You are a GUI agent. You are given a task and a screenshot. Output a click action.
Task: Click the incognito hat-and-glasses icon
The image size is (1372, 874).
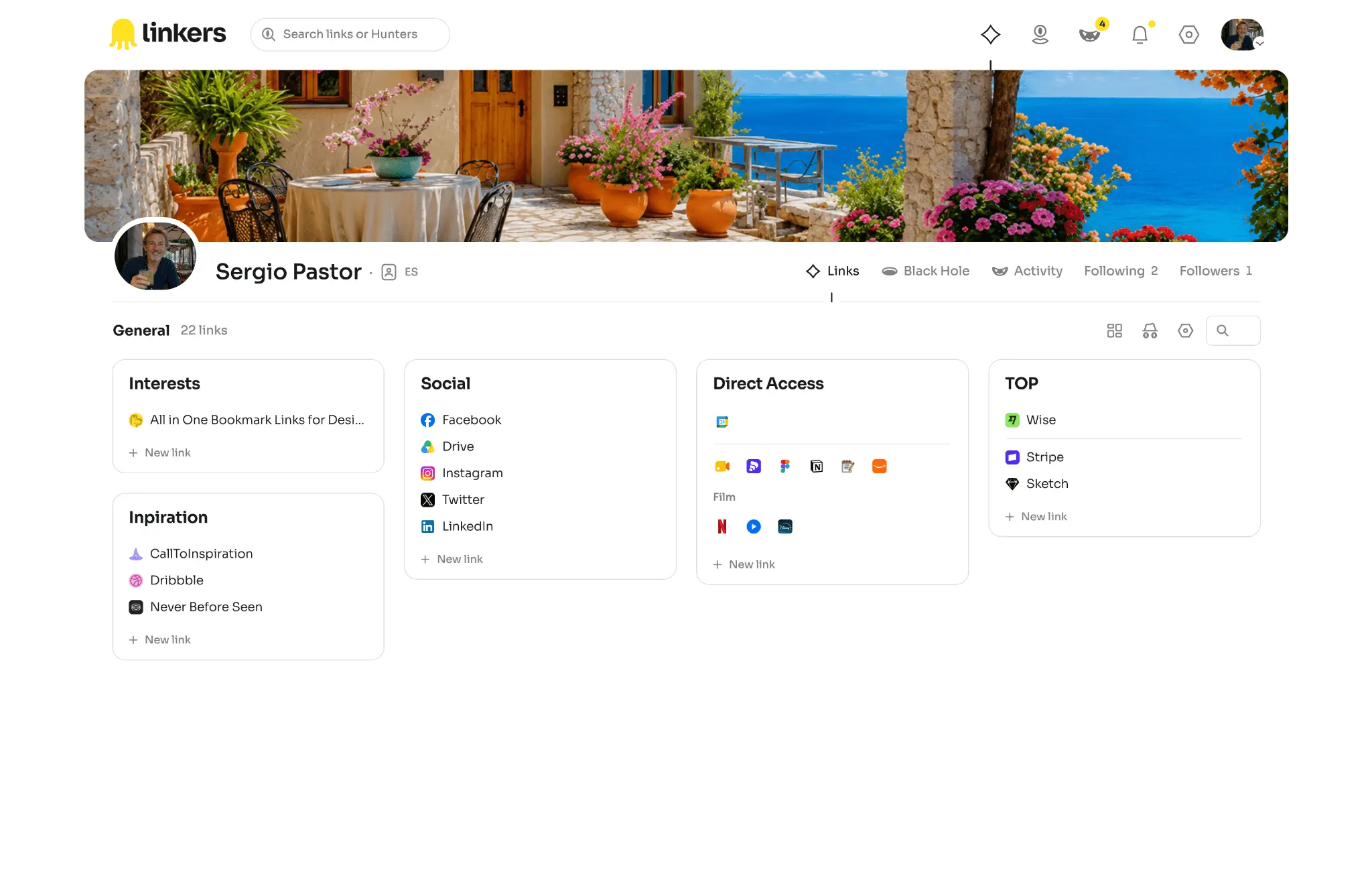pos(1150,330)
